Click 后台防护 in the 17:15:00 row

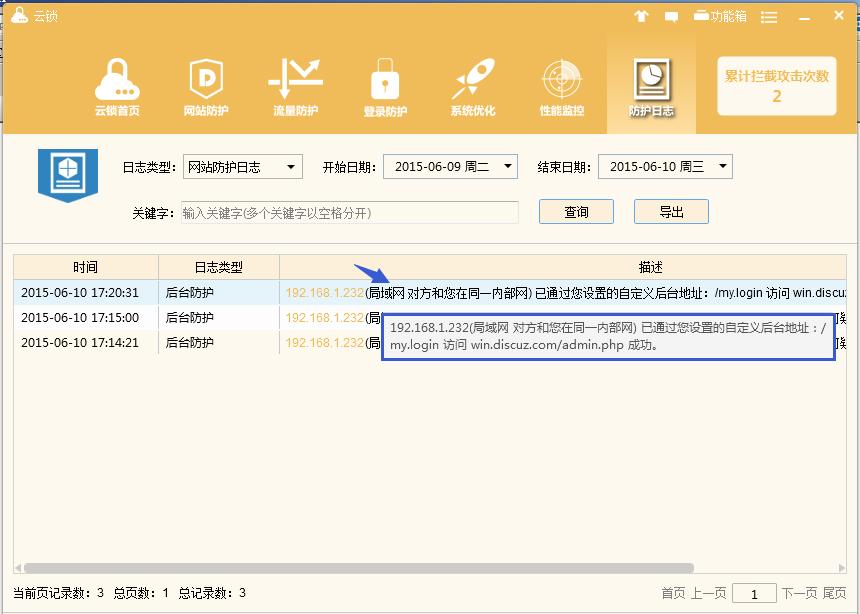pos(189,318)
